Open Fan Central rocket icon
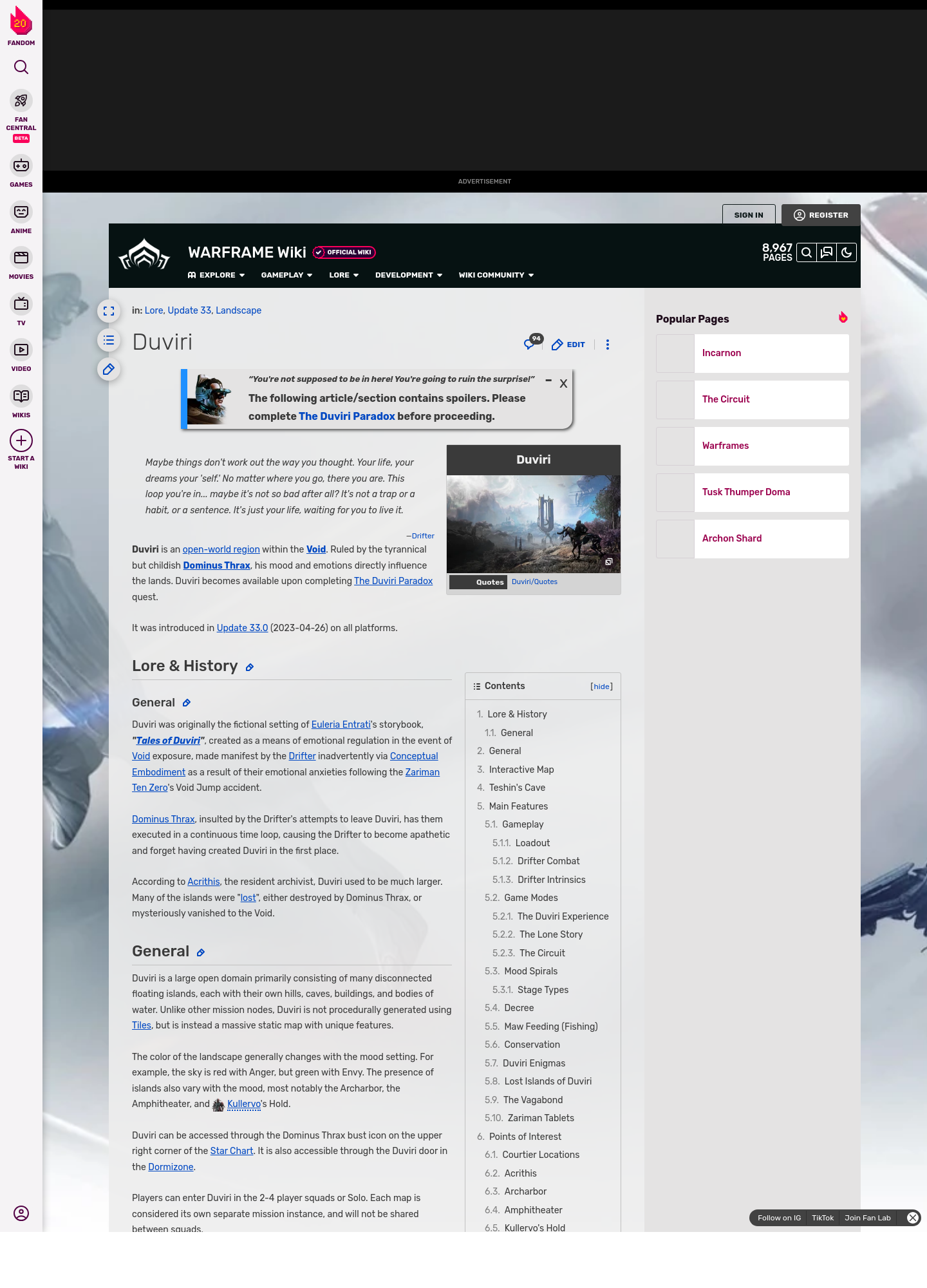The height and width of the screenshot is (1288, 927). (x=21, y=101)
